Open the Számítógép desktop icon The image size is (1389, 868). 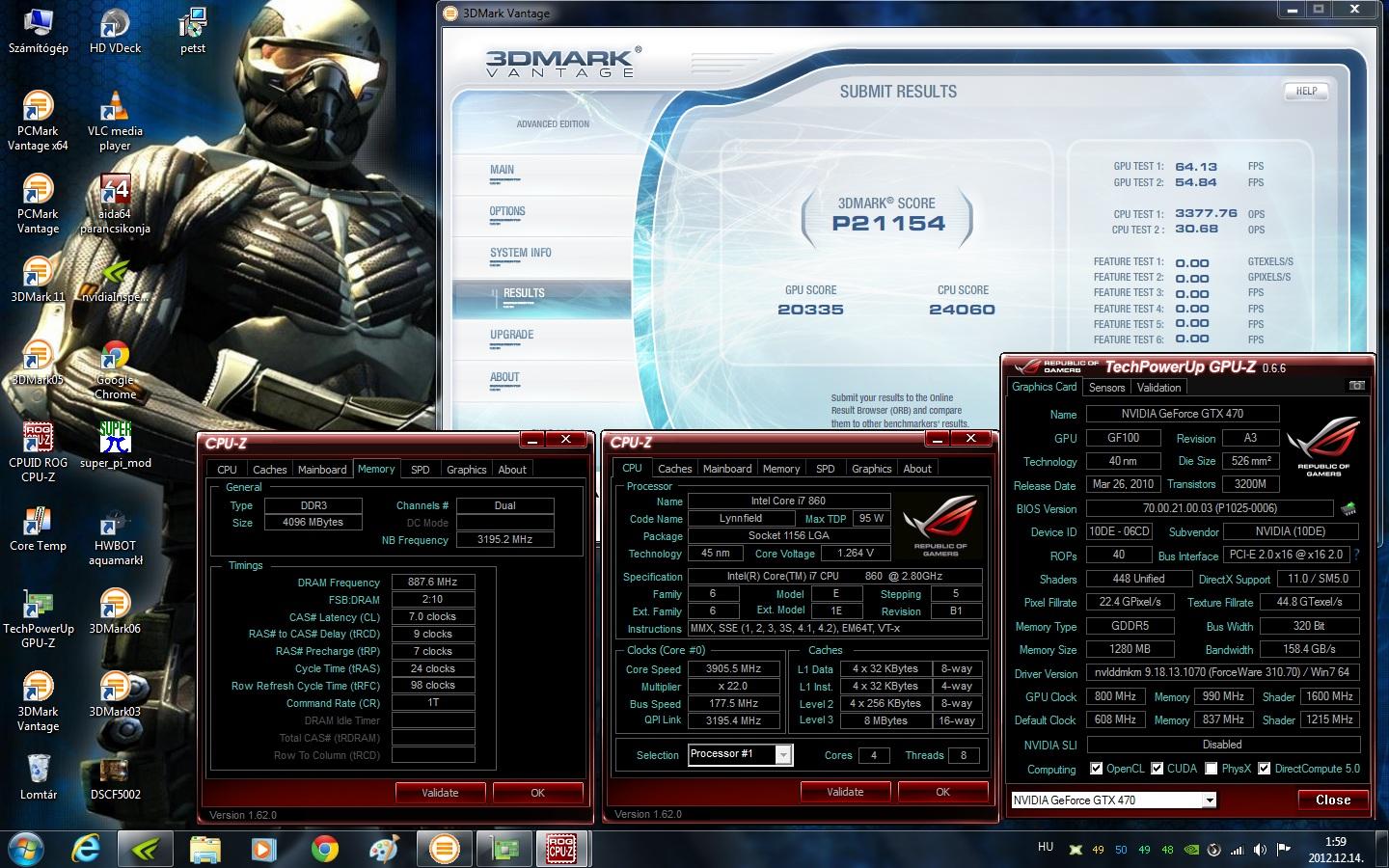coord(38,31)
